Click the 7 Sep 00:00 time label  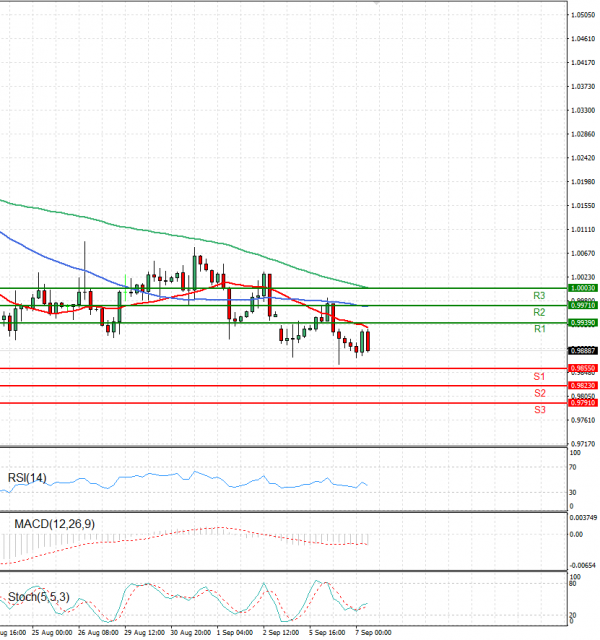(373, 633)
